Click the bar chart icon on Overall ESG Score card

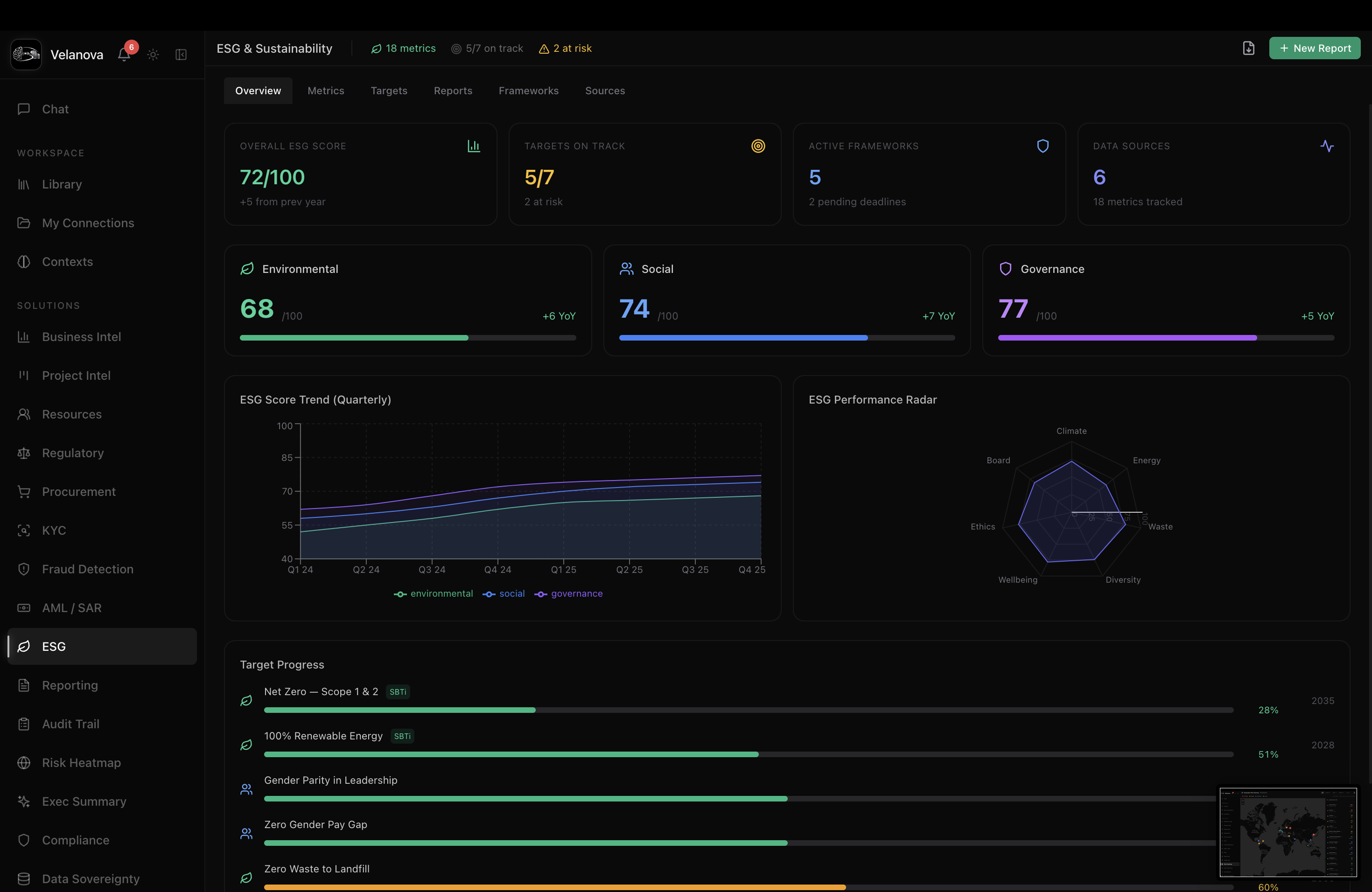[474, 146]
